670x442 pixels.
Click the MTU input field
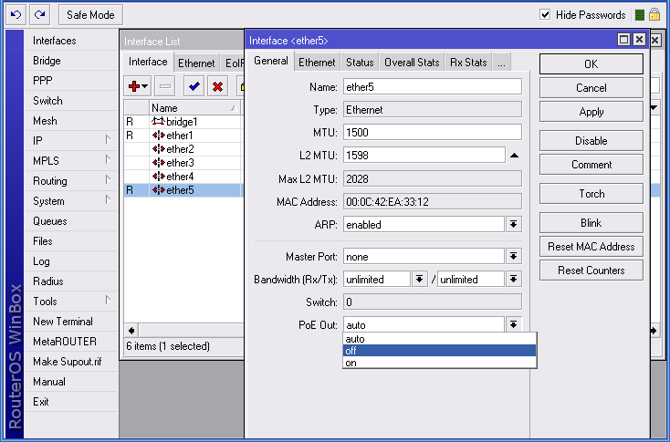[431, 132]
